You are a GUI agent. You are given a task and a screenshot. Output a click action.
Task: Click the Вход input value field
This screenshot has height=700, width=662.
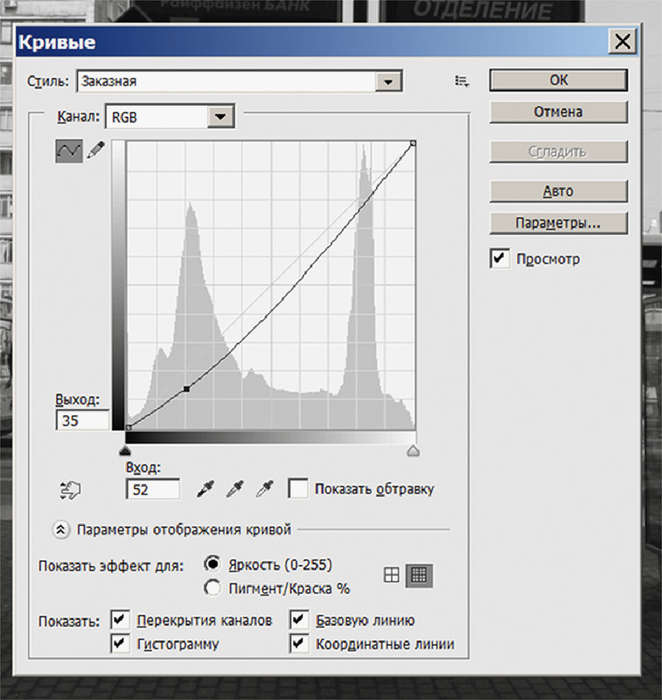click(x=152, y=489)
